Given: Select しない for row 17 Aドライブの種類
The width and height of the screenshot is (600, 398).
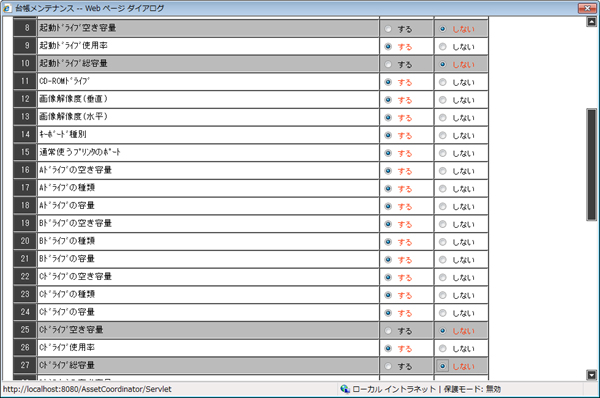Looking at the screenshot, I should tap(443, 189).
